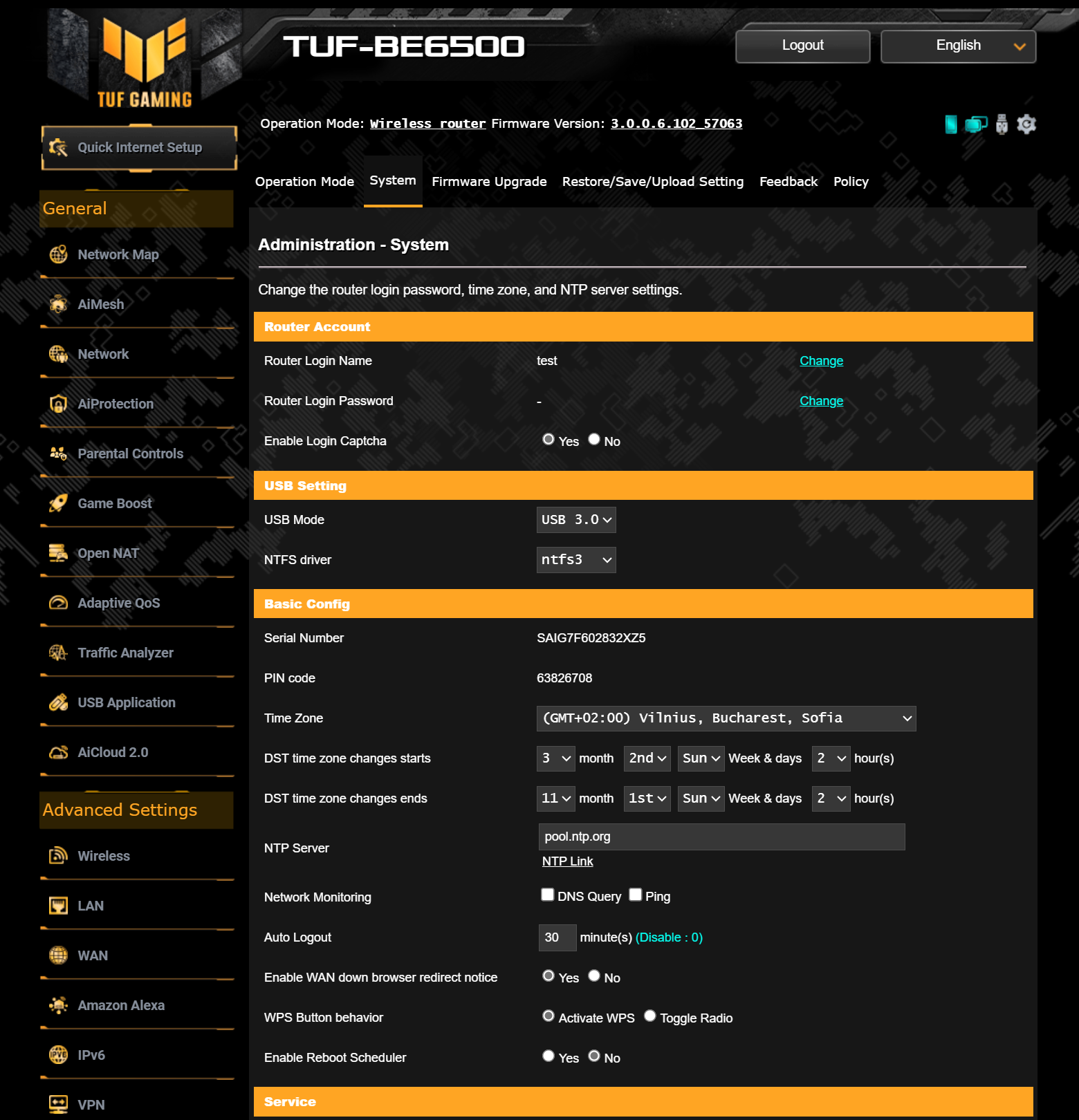Open VPN settings via its icon
Viewport: 1079px width, 1120px height.
click(58, 1105)
